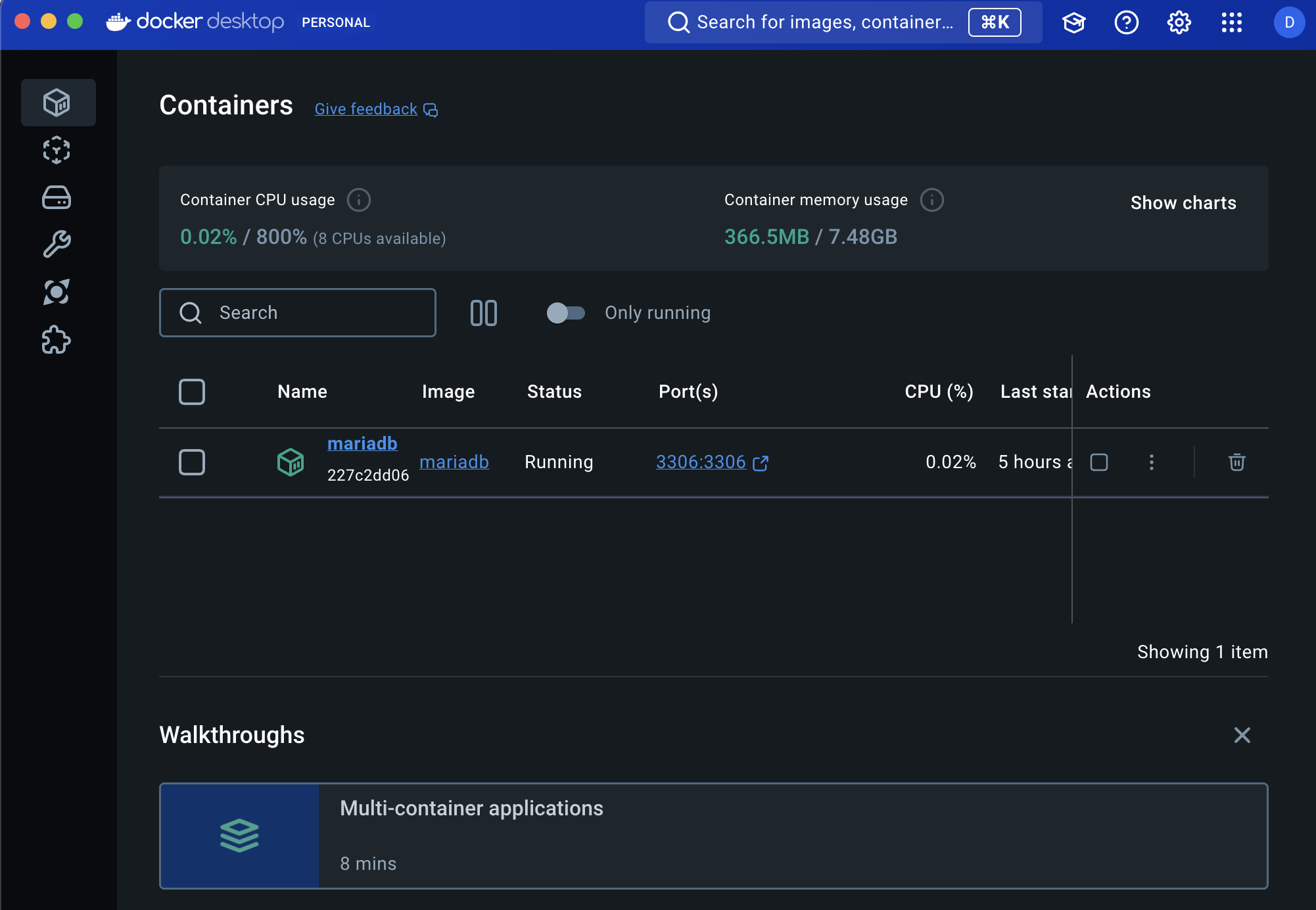The image size is (1316, 910).
Task: Open the column display options icon
Action: click(x=484, y=313)
